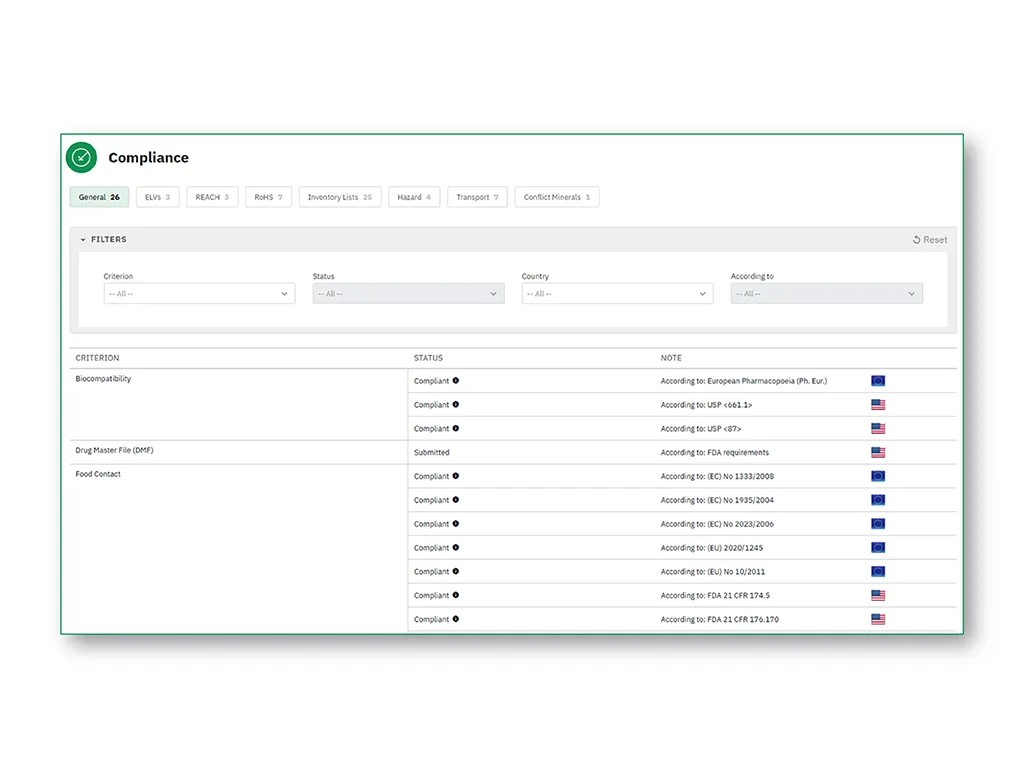This screenshot has width=1024, height=768.
Task: Click the CRITERION column header
Action: click(97, 358)
